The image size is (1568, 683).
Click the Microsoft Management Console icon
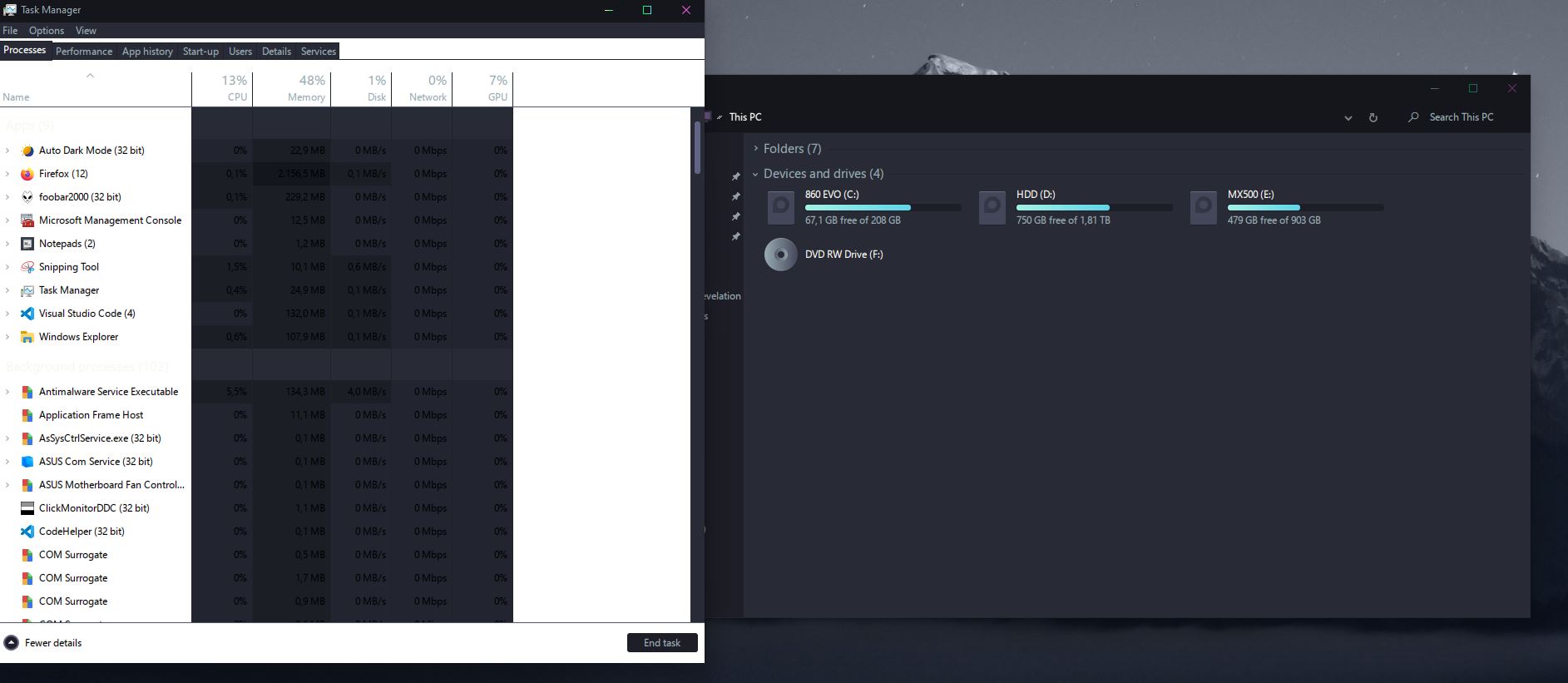27,220
